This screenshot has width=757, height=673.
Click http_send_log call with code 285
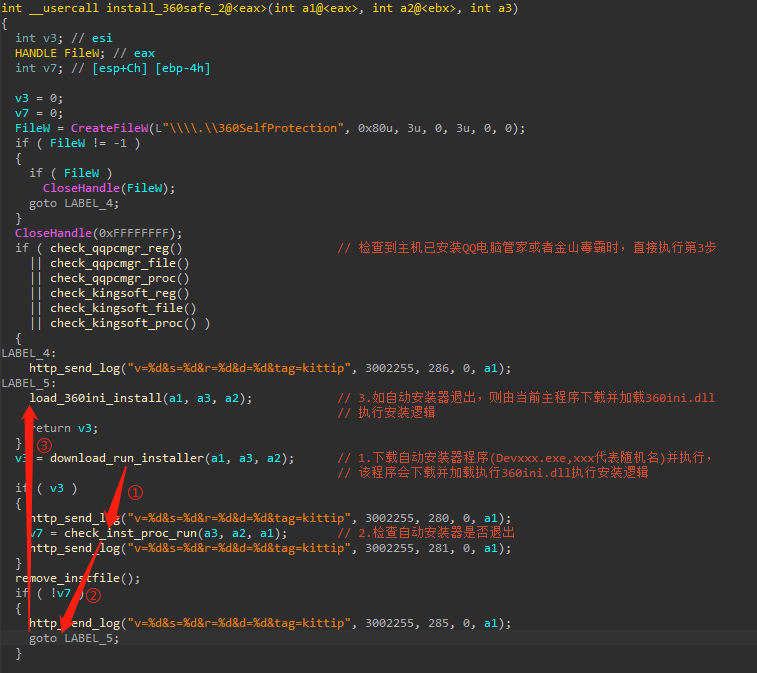coord(270,623)
